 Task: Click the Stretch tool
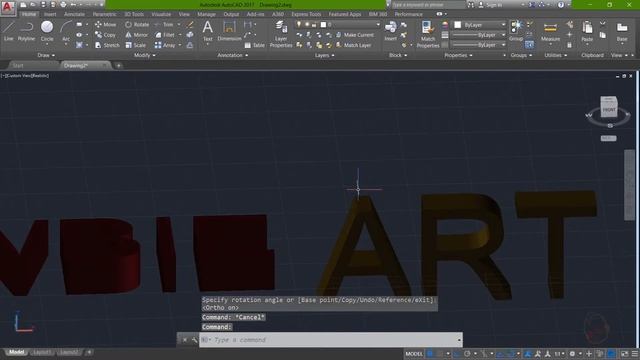click(x=107, y=45)
